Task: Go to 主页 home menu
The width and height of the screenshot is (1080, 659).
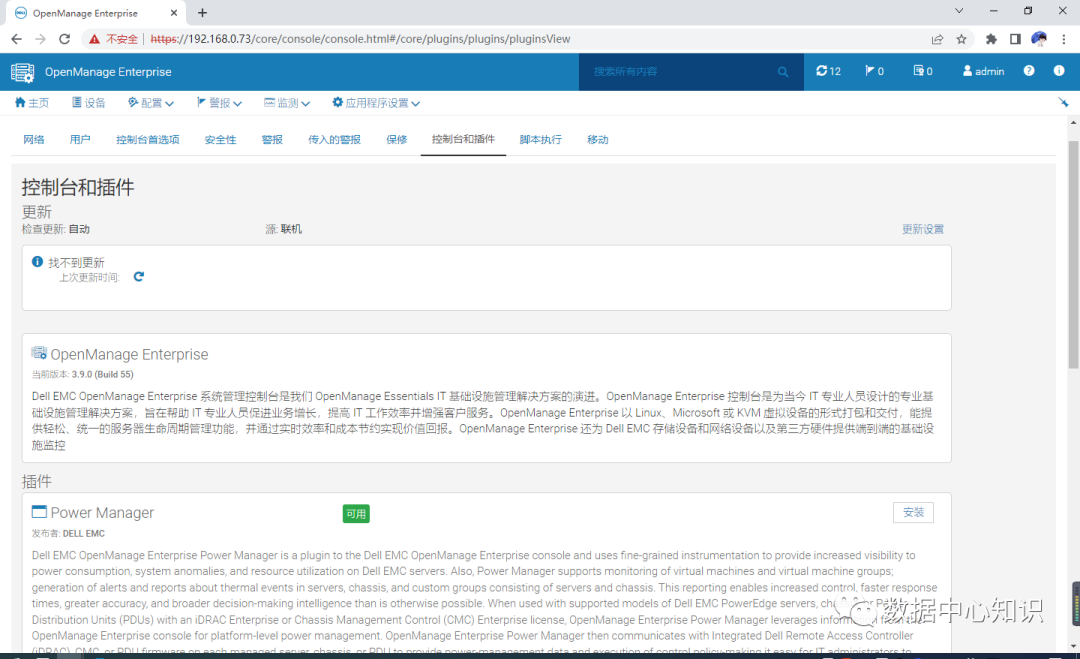Action: 32,103
